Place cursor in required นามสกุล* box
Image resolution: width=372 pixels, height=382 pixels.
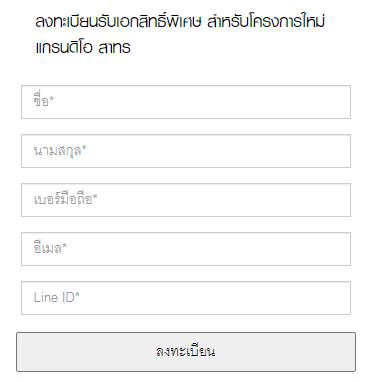tap(186, 151)
